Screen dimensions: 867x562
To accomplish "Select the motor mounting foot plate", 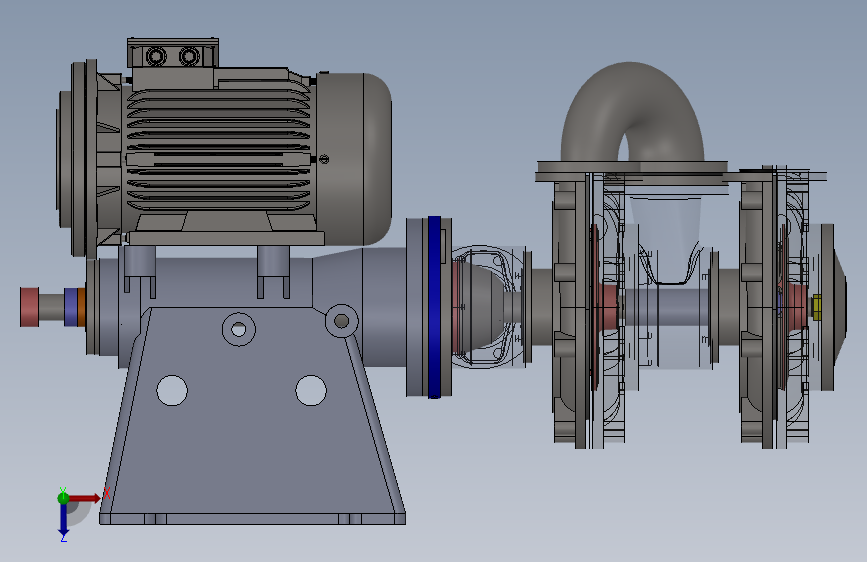I will point(226,238).
